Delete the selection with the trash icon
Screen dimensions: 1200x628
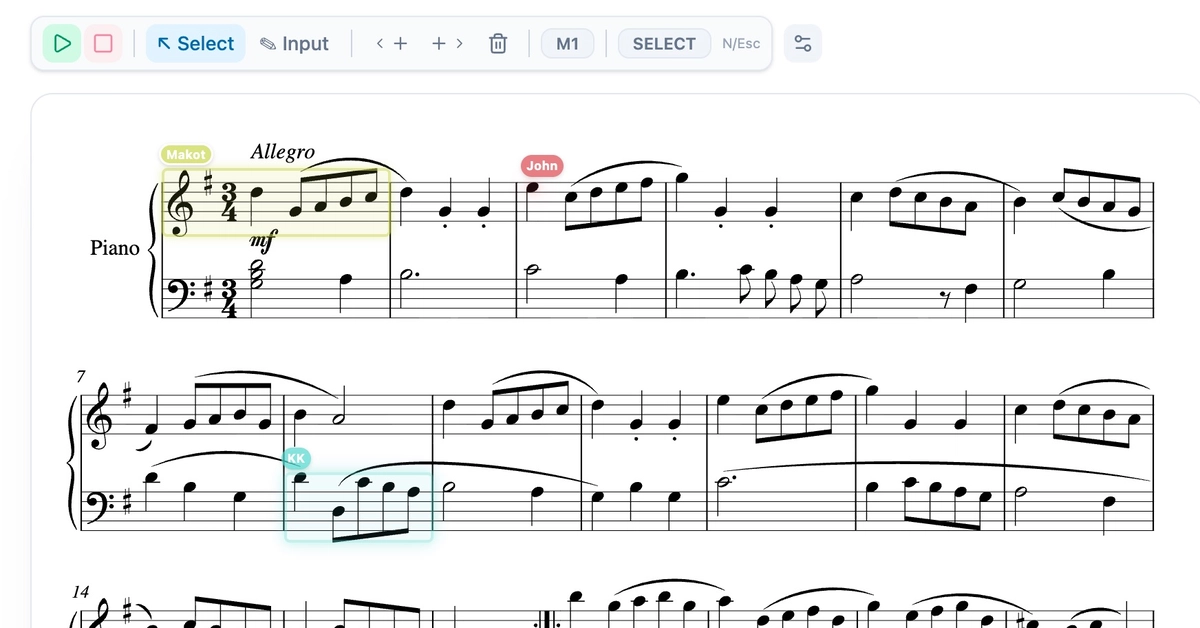pyautogui.click(x=498, y=43)
